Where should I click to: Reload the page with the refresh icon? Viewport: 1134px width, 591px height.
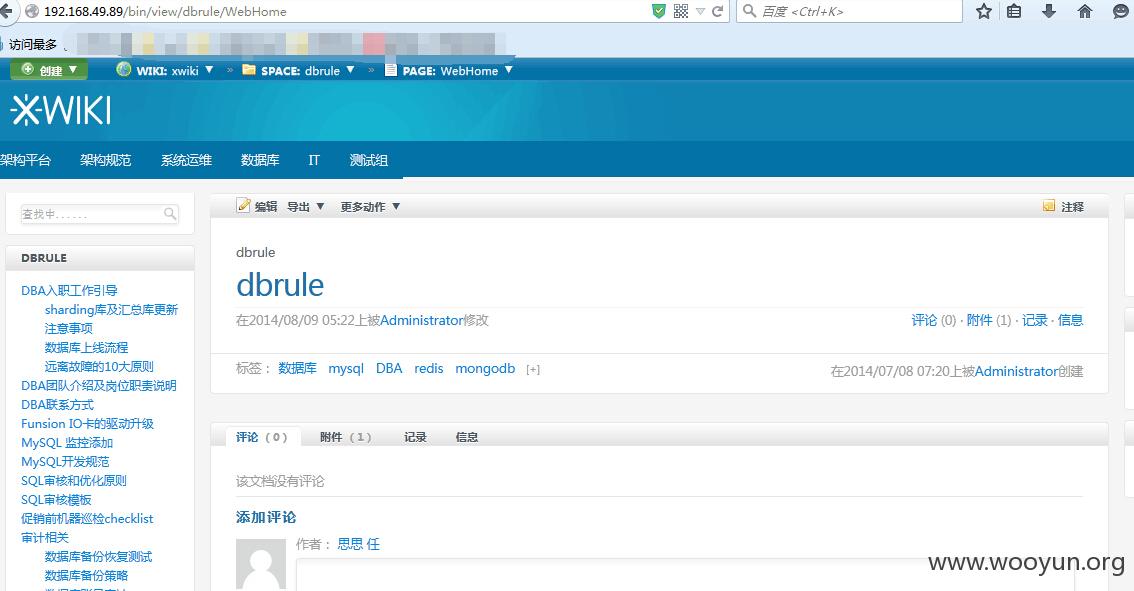717,11
